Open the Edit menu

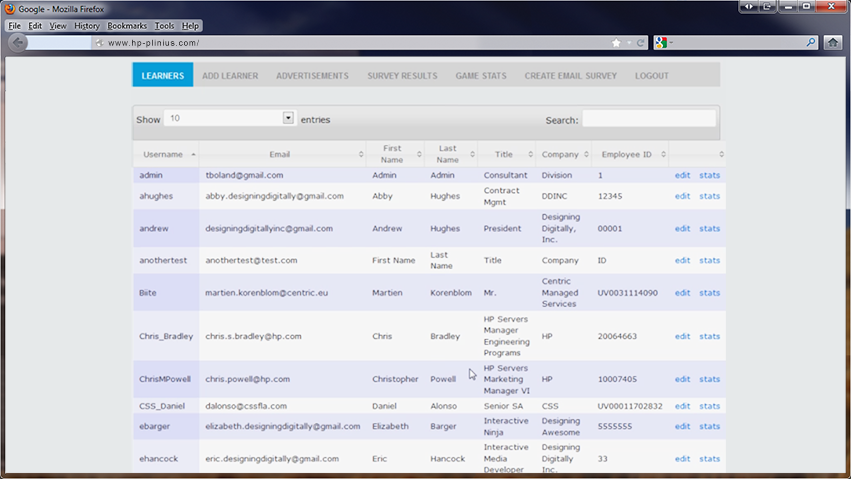[x=35, y=25]
